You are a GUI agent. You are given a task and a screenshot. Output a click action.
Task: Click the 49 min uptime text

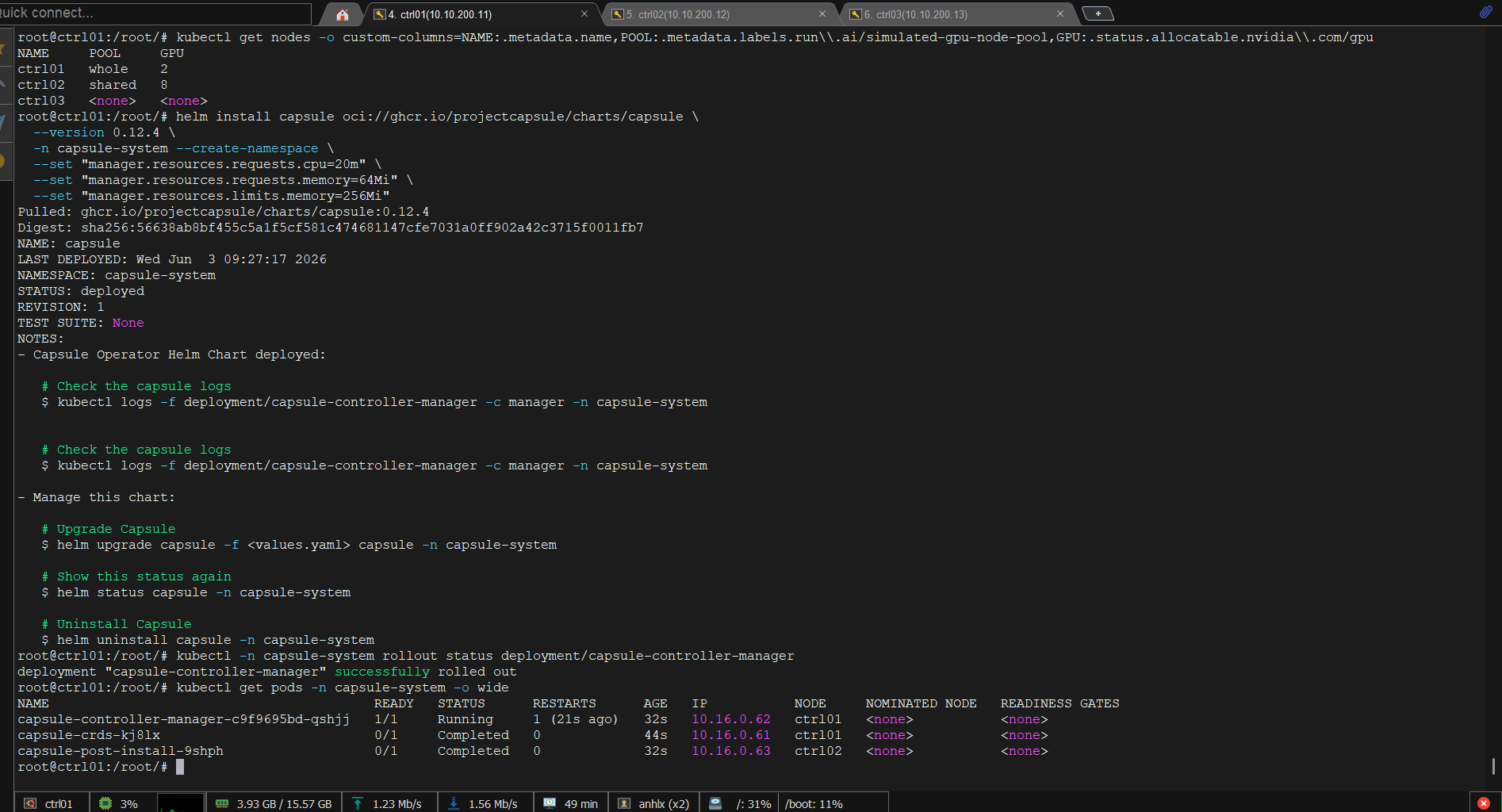tap(581, 804)
